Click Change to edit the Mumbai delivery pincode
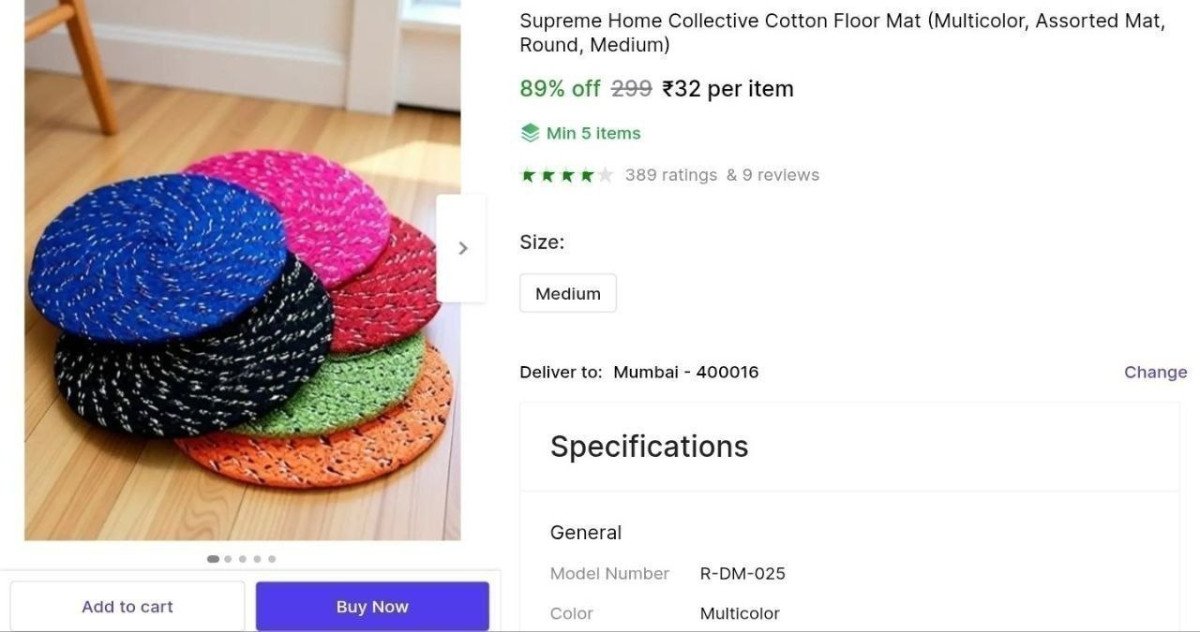The height and width of the screenshot is (632, 1200). pyautogui.click(x=1155, y=371)
